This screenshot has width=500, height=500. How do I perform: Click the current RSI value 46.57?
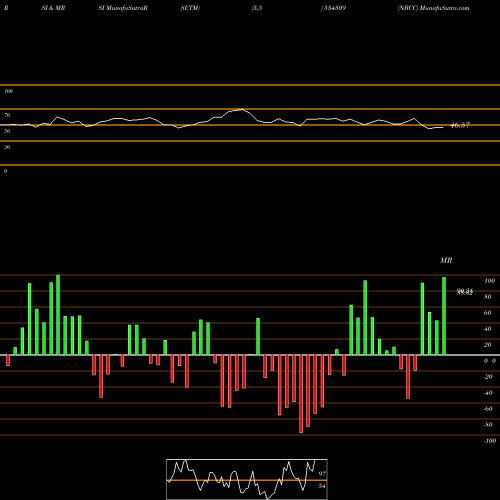coord(460,125)
